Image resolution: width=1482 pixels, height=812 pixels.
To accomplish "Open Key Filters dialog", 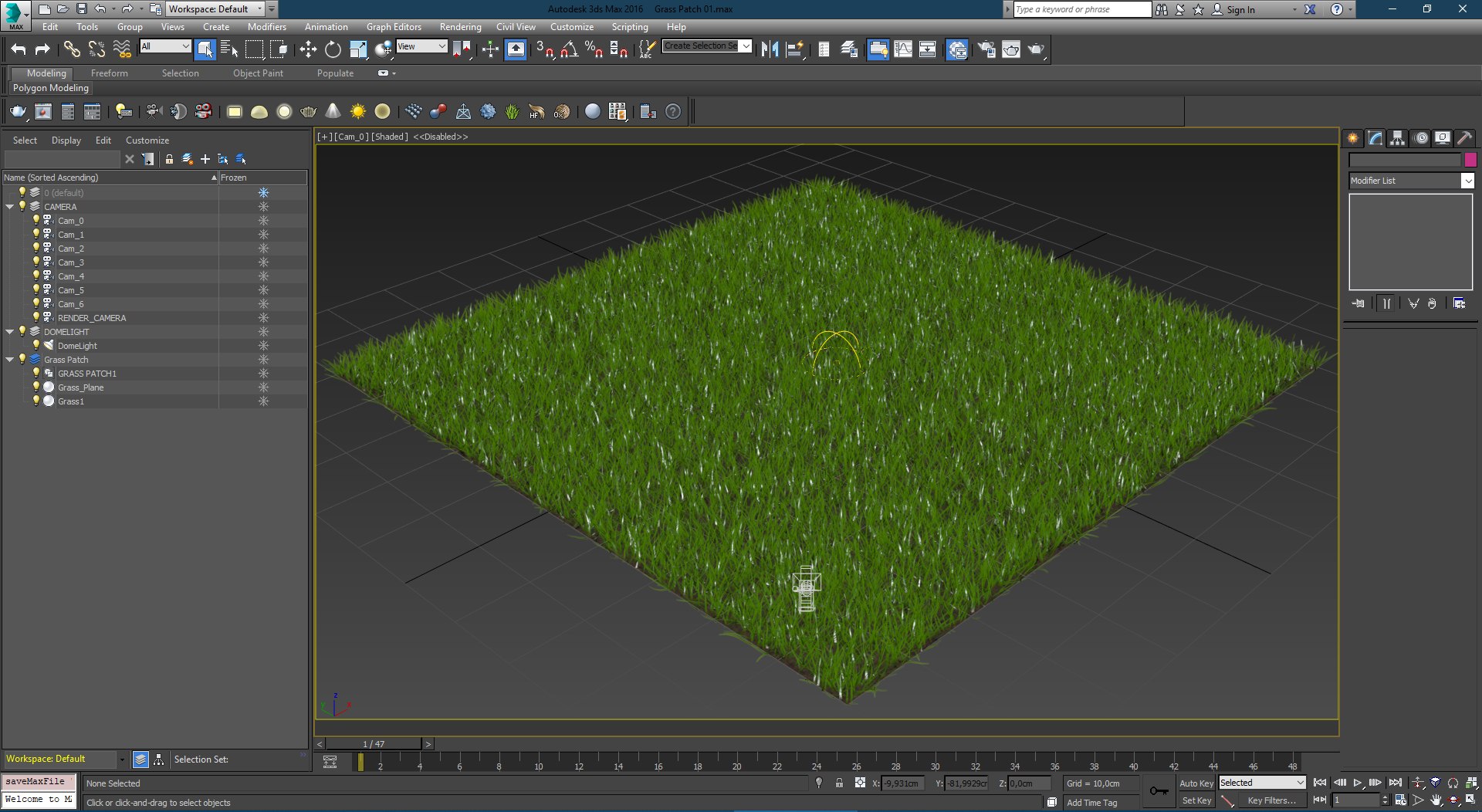I will pos(1271,800).
